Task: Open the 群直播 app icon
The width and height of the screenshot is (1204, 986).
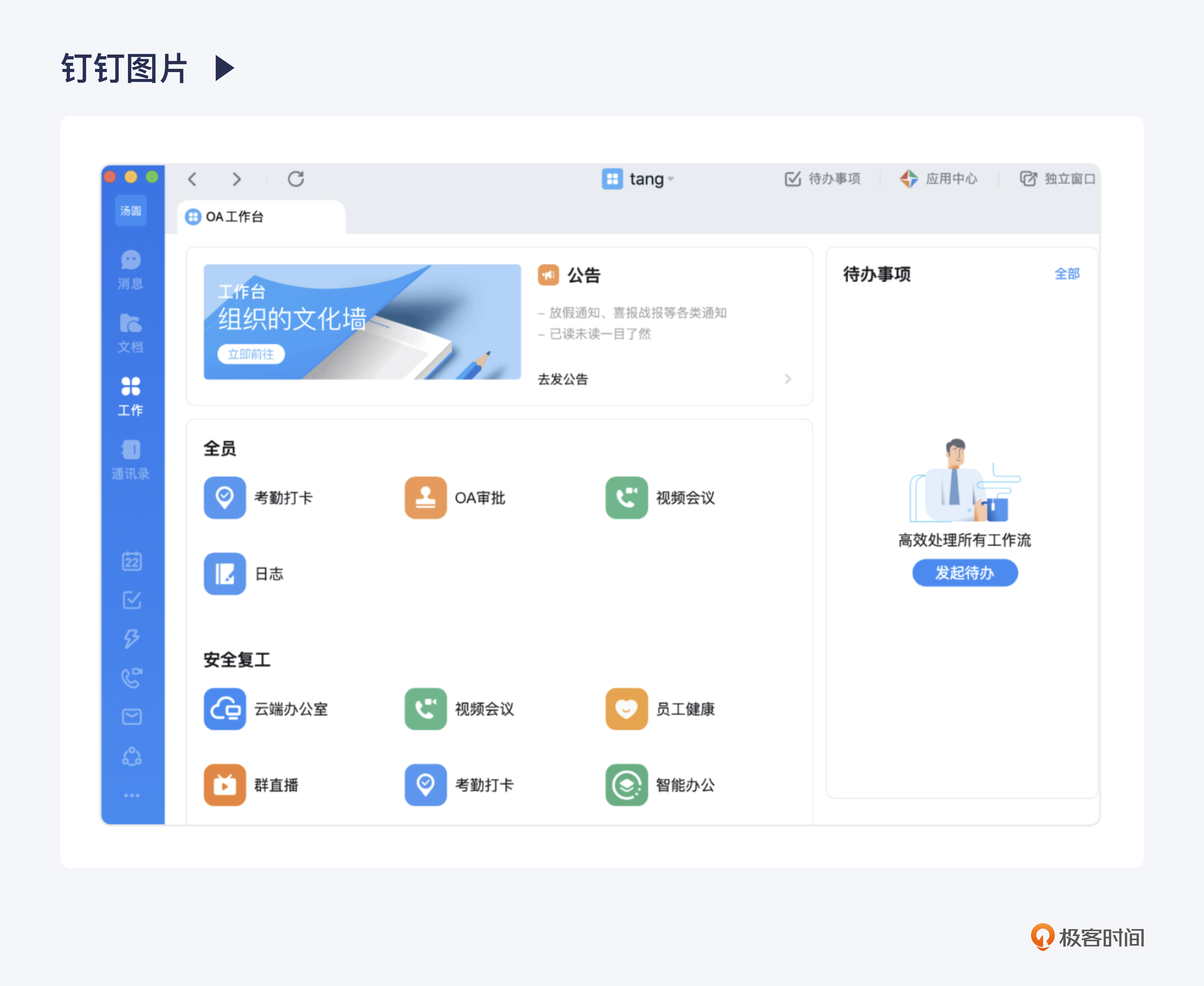Action: click(x=225, y=785)
